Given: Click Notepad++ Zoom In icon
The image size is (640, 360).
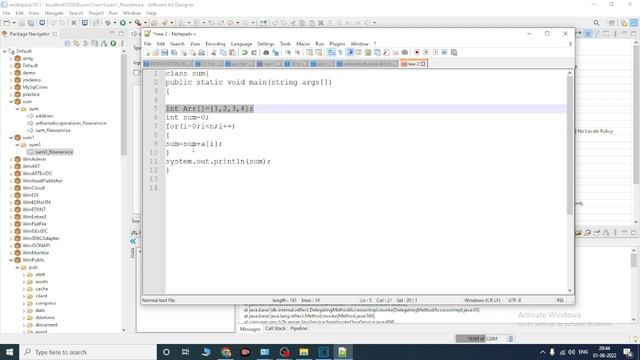Looking at the screenshot, I should [288, 52].
